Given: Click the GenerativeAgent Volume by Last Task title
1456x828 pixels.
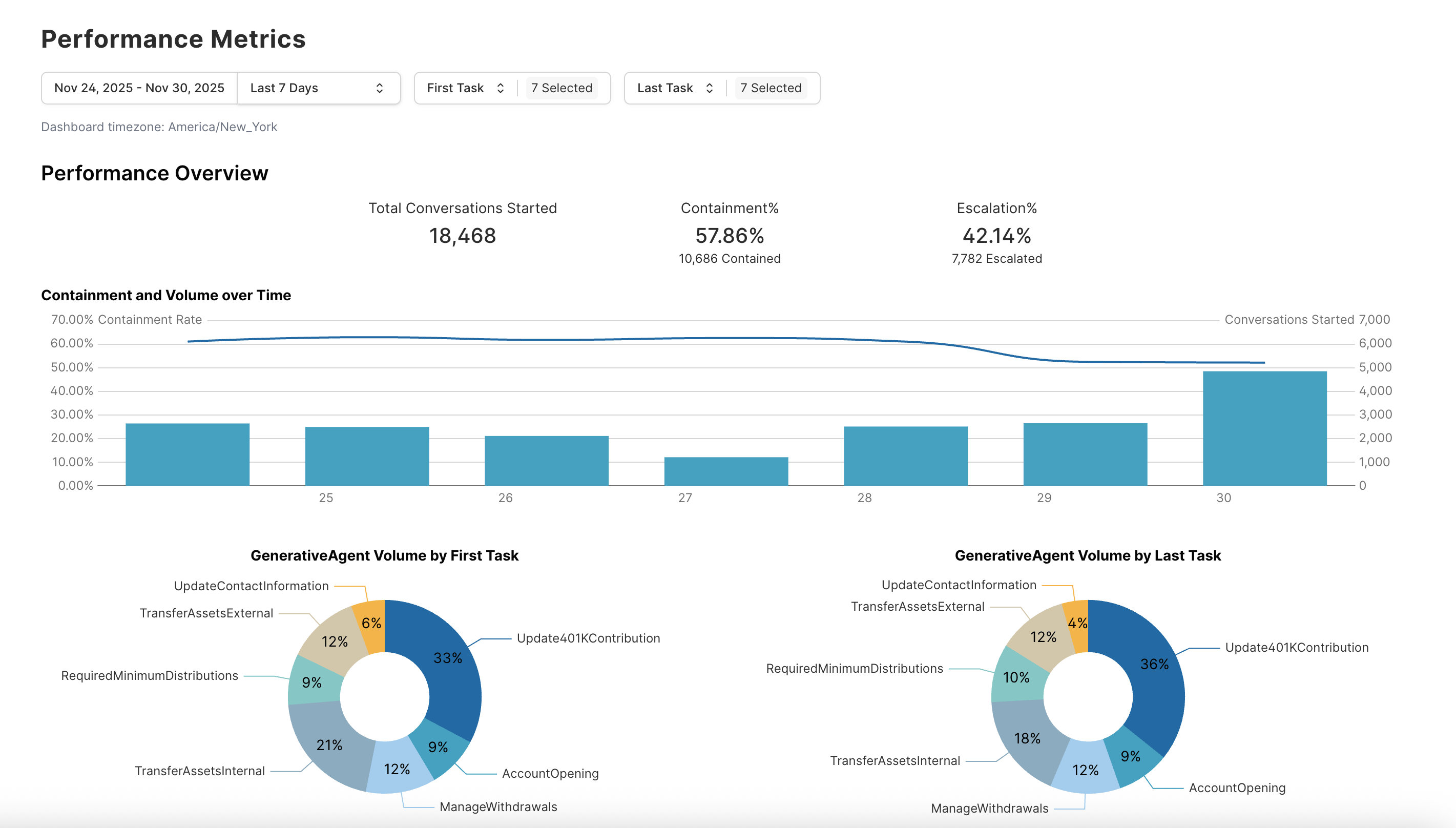Looking at the screenshot, I should click(1087, 555).
